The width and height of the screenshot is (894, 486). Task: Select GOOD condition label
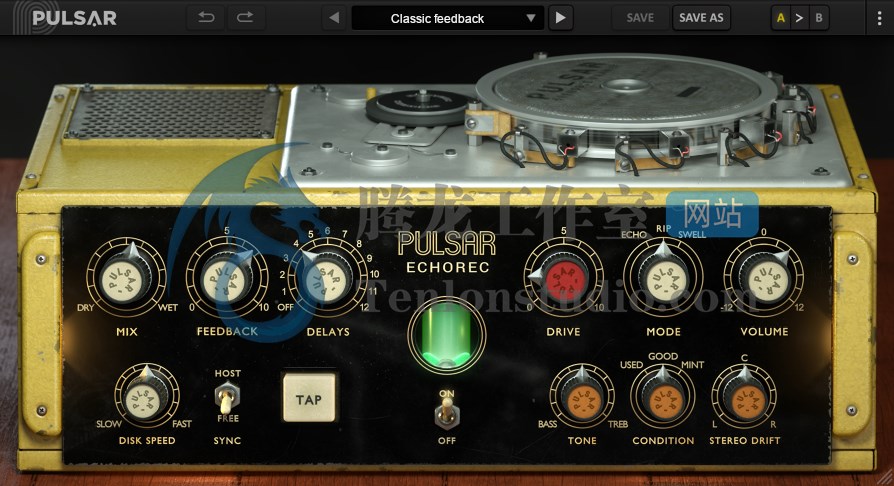(x=663, y=356)
